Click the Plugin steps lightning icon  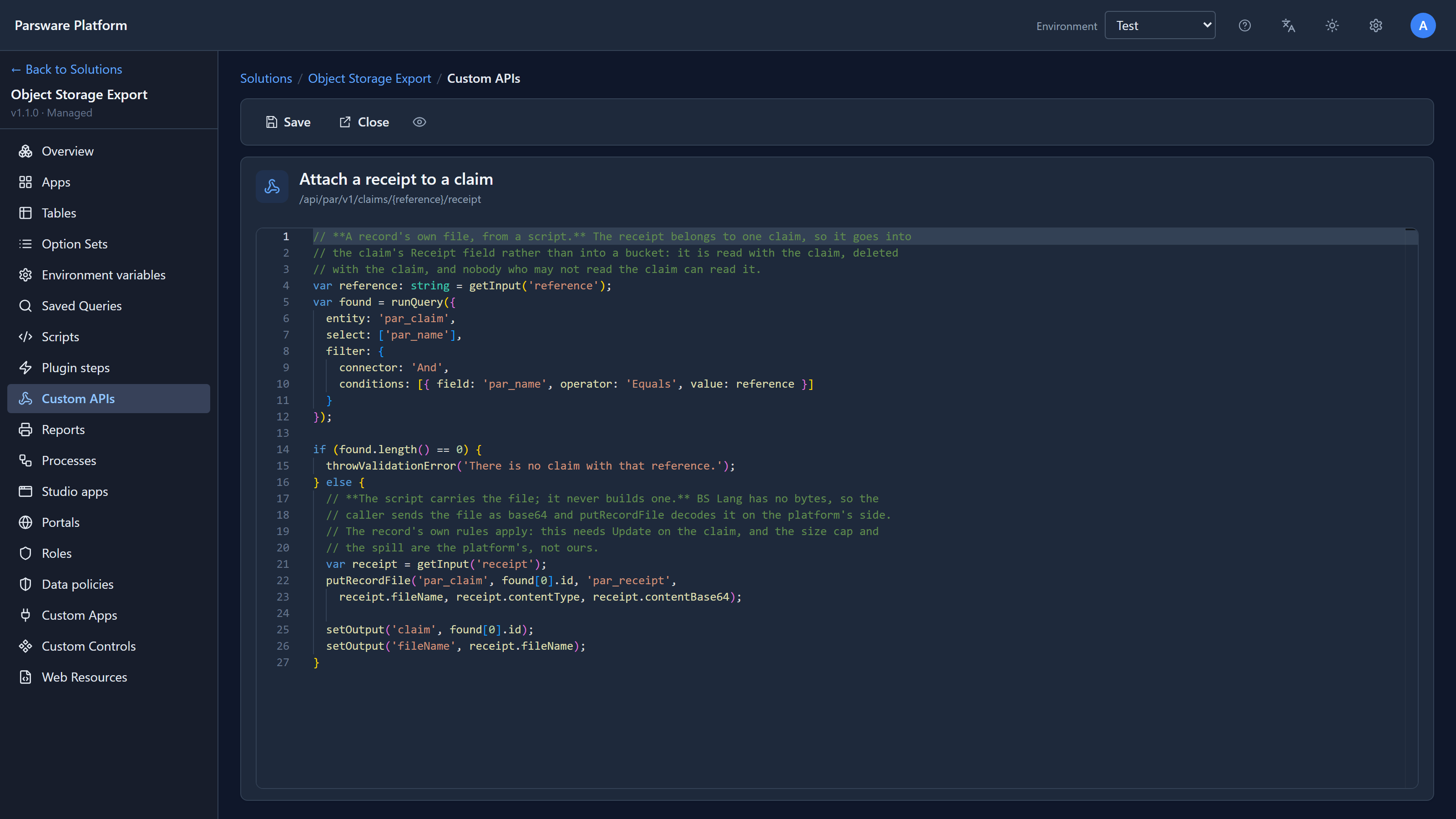coord(25,367)
